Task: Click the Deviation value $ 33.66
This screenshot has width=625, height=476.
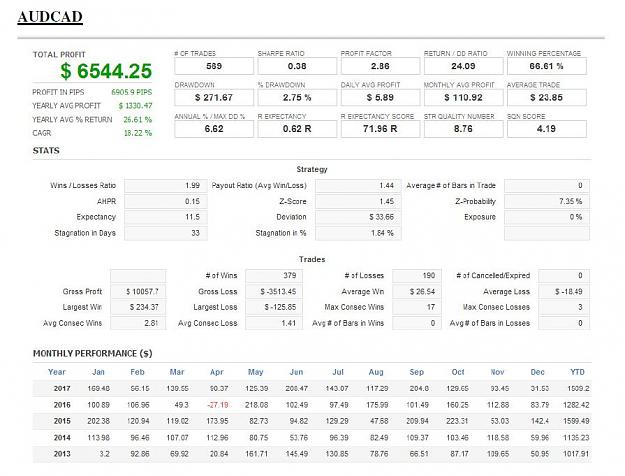Action: click(358, 217)
